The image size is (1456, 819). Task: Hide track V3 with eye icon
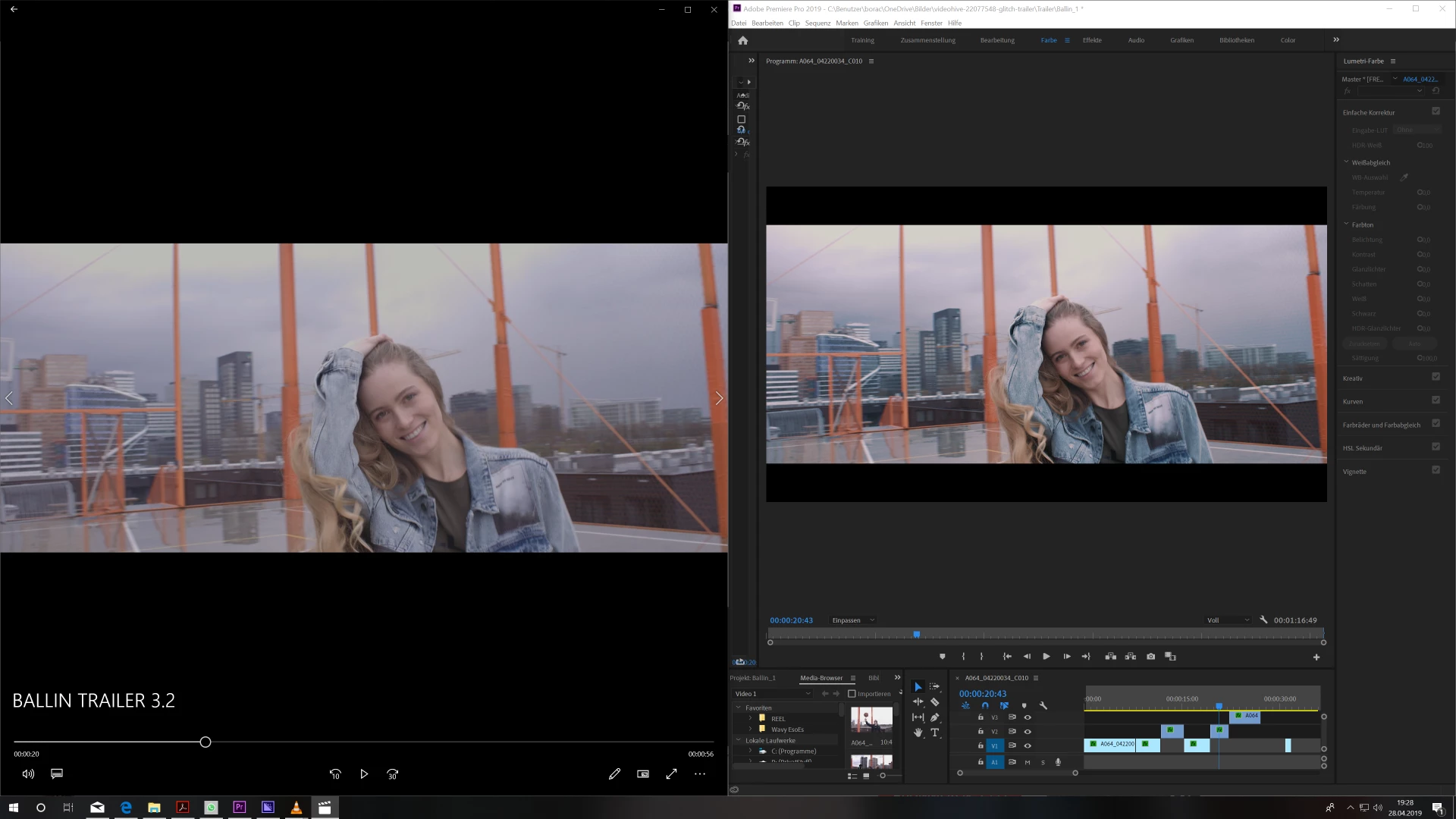click(1028, 717)
